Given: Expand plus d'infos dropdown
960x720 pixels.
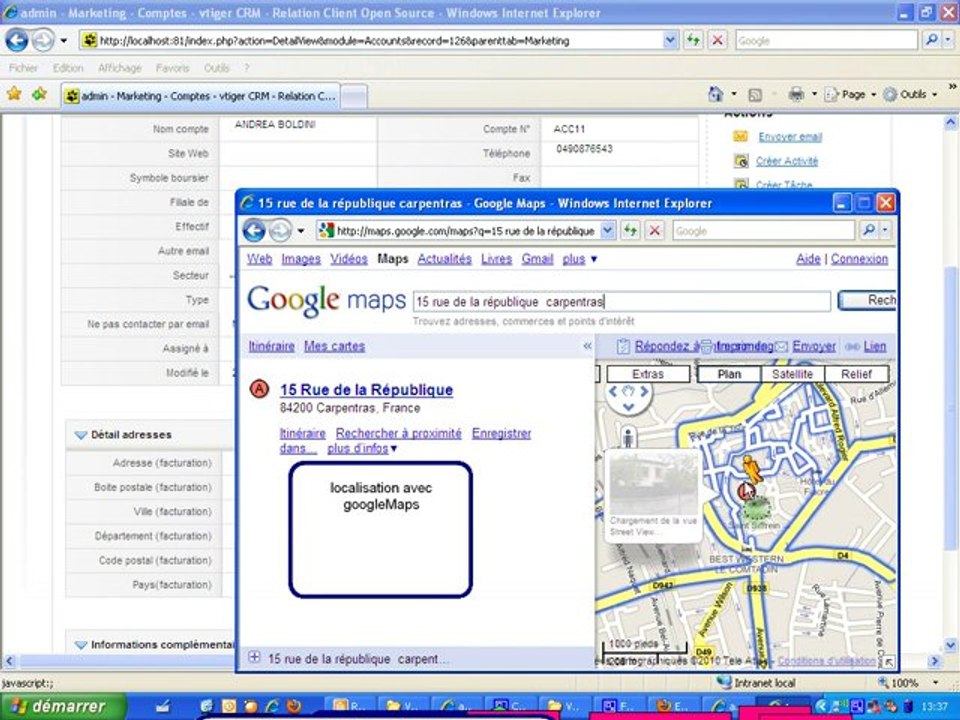Looking at the screenshot, I should pos(362,449).
